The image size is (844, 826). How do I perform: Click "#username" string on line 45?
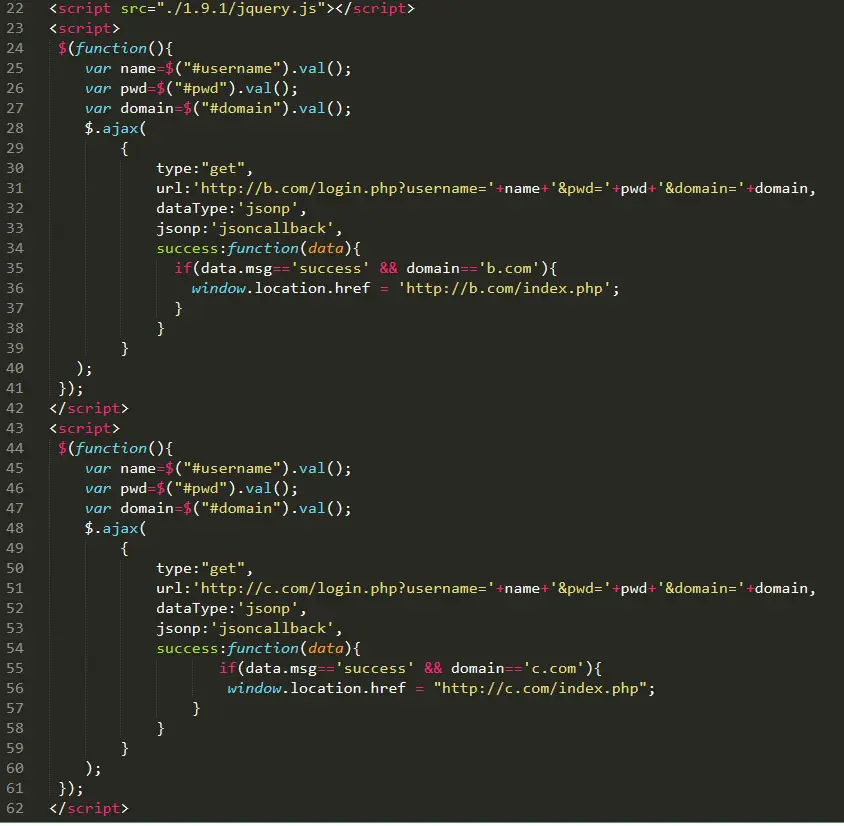tap(232, 469)
